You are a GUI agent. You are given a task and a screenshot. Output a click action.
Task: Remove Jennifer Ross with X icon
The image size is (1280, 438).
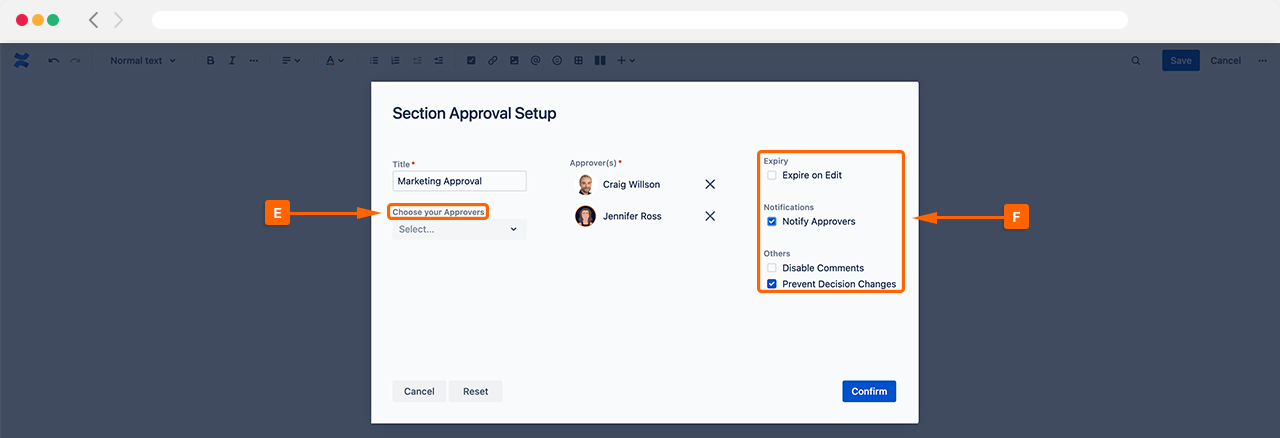710,216
